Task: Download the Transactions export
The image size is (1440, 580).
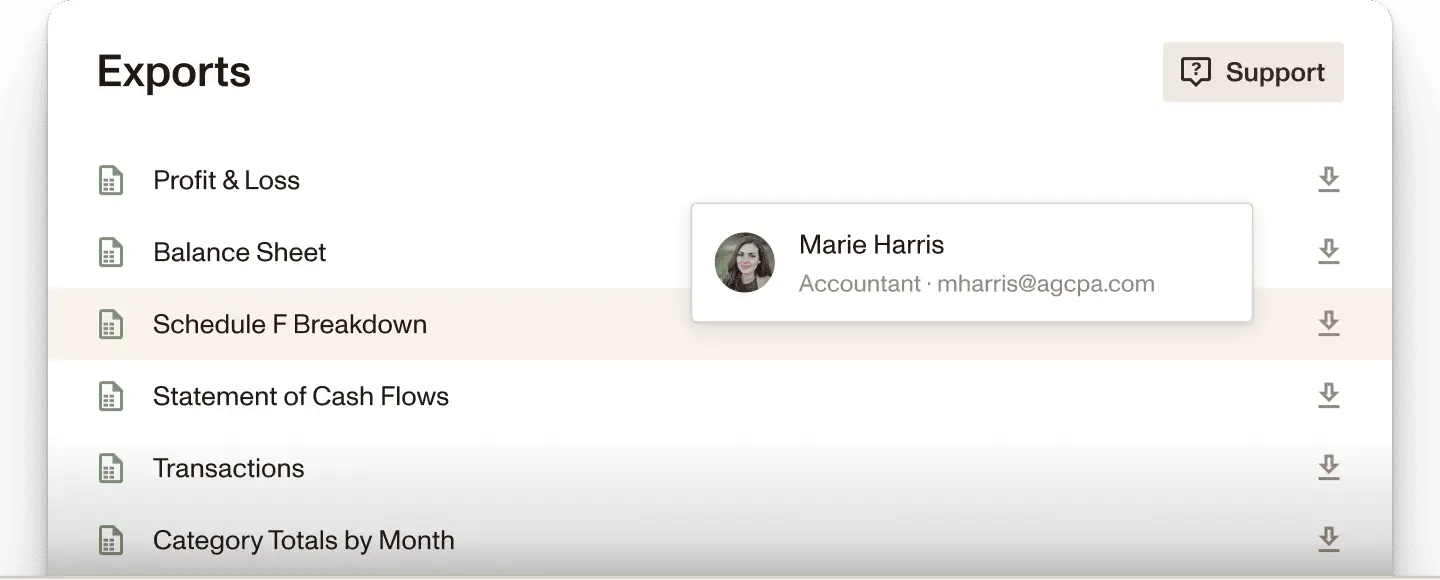Action: [1328, 468]
